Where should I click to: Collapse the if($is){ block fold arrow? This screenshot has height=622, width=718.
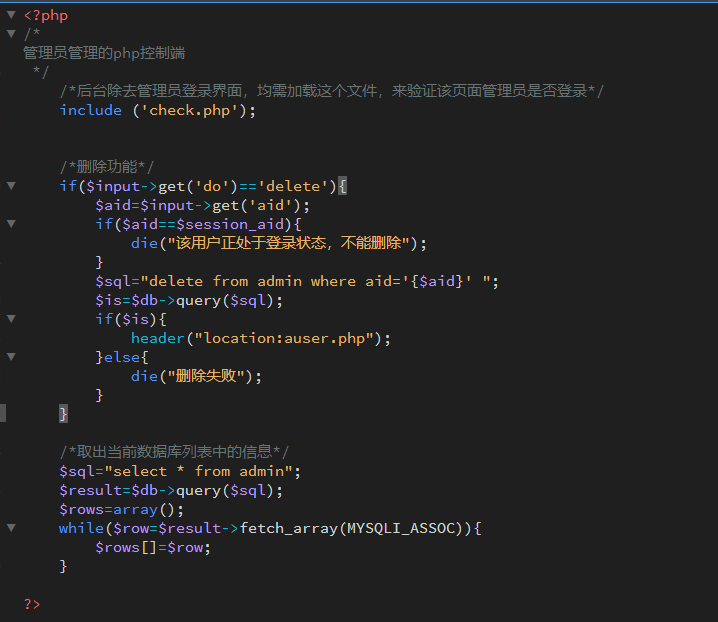point(11,318)
